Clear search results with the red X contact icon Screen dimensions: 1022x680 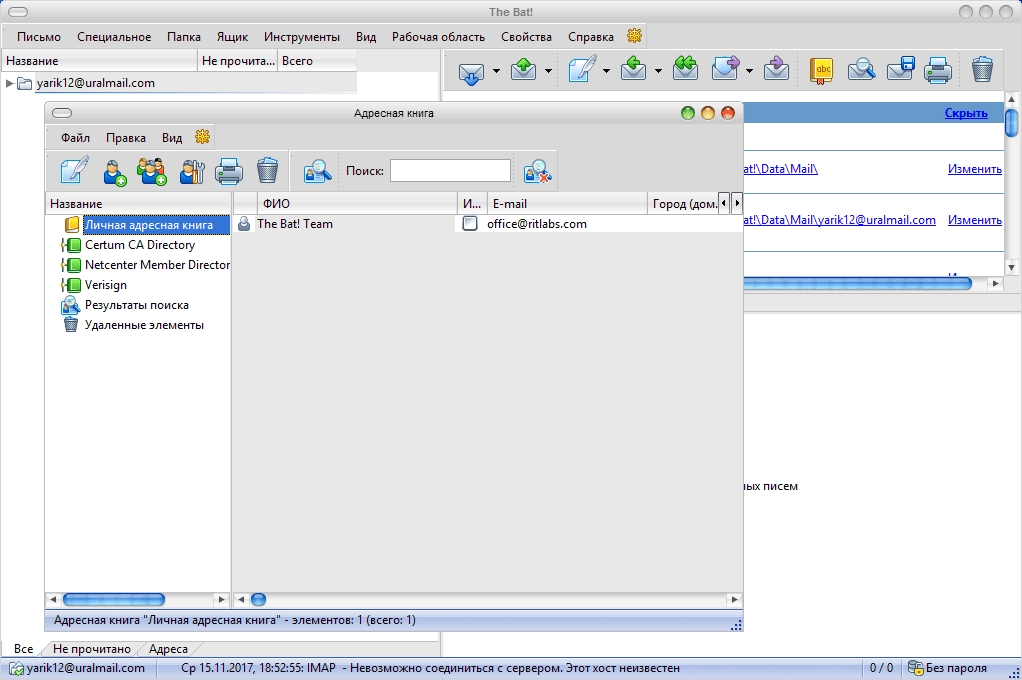click(538, 171)
